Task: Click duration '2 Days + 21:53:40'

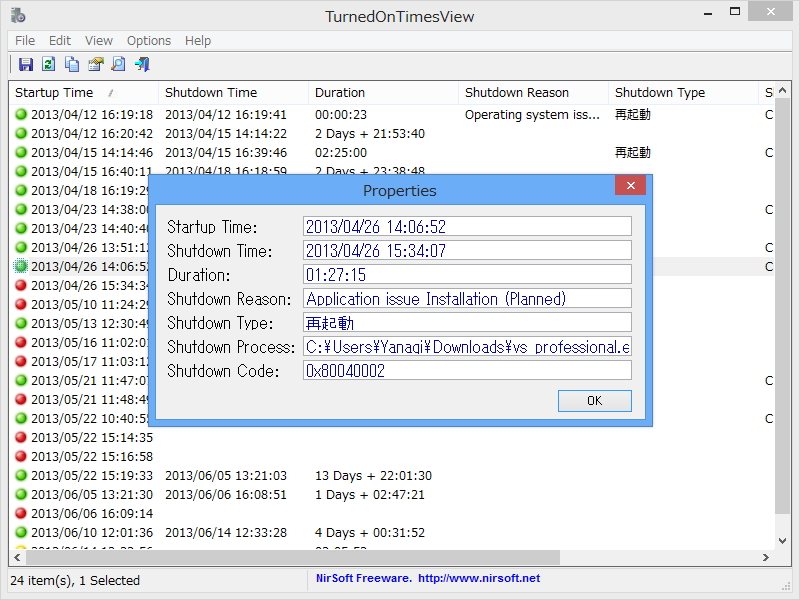Action: 370,134
